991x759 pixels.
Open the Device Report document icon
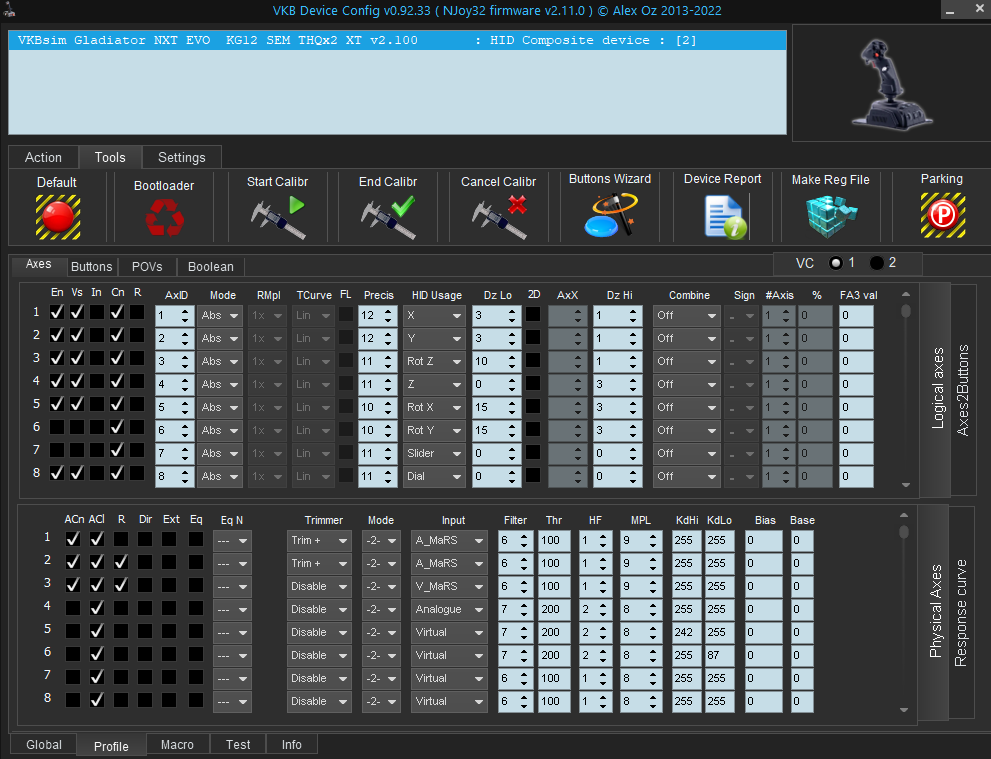(725, 217)
